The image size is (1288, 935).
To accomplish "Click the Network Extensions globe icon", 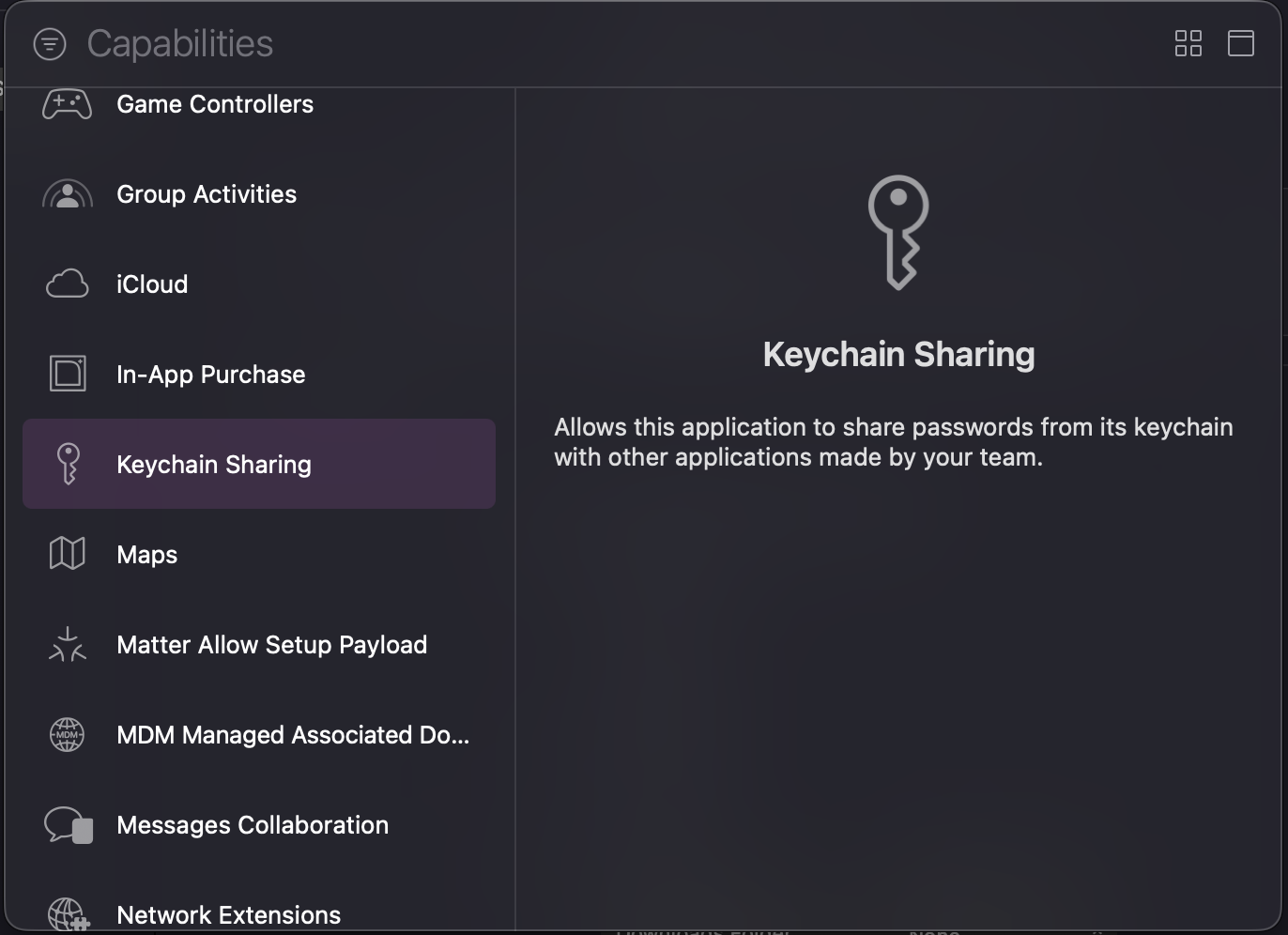I will [x=68, y=913].
